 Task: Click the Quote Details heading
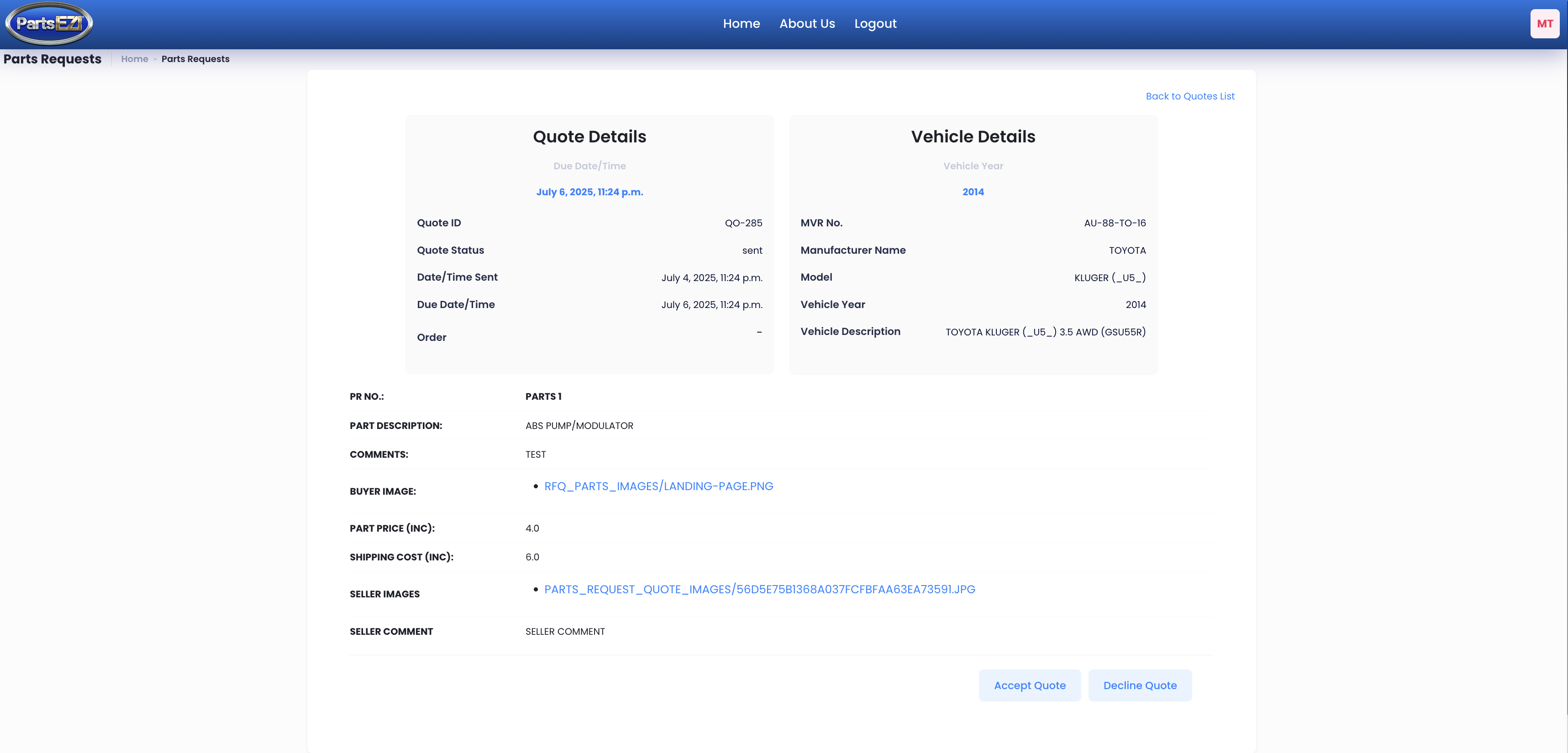tap(589, 137)
